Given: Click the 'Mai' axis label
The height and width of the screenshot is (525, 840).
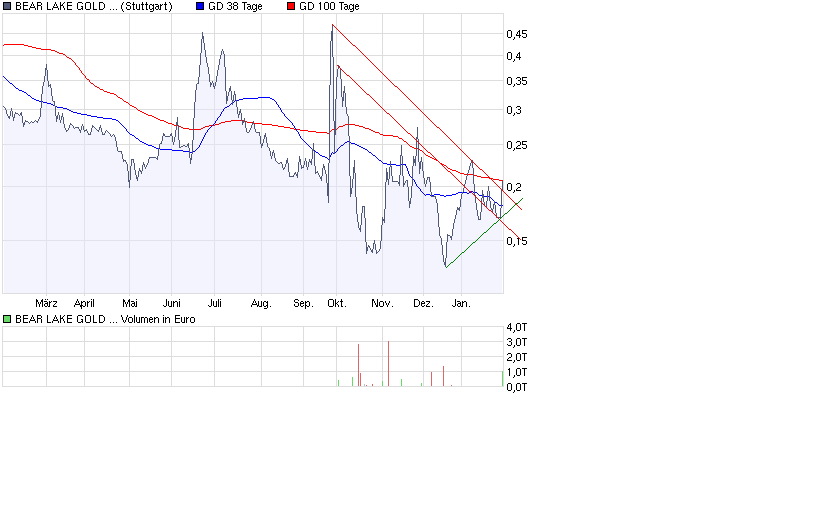Looking at the screenshot, I should click(x=130, y=303).
